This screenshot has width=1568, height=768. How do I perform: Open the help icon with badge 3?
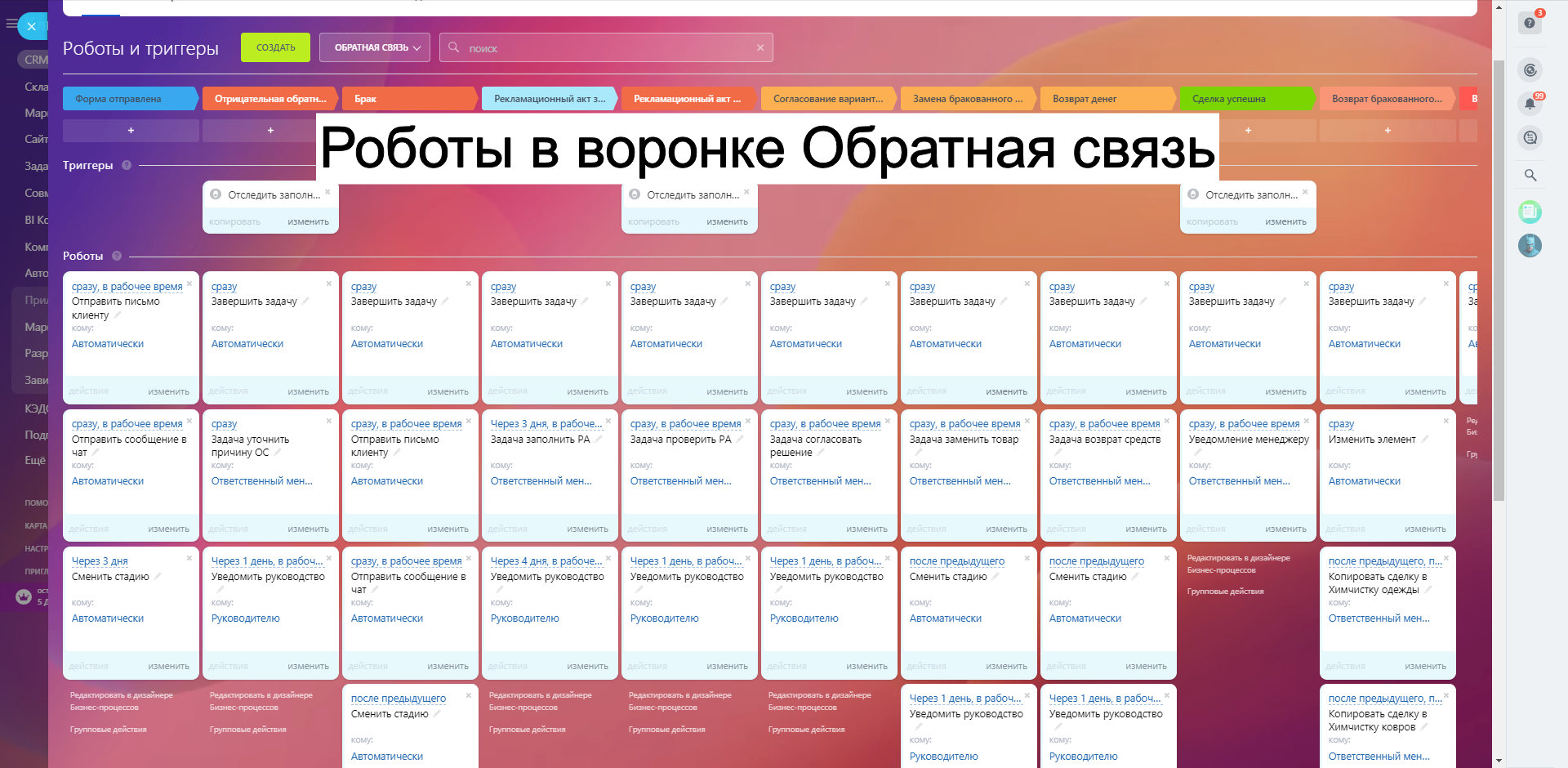pos(1530,23)
